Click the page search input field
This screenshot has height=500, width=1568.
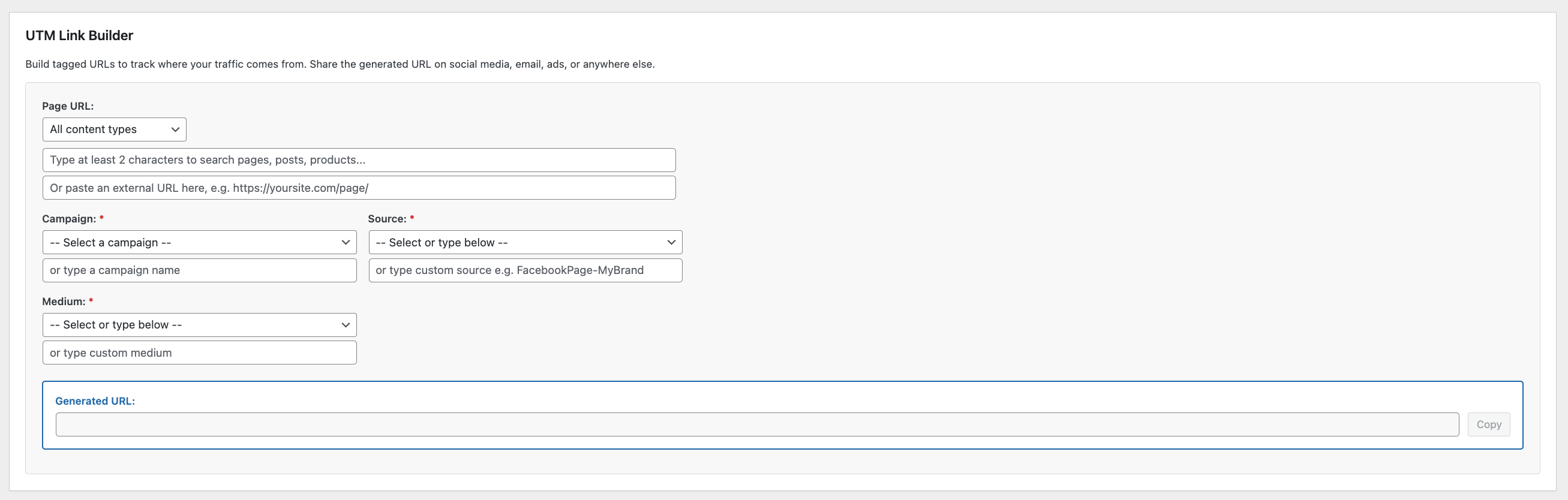coord(359,160)
